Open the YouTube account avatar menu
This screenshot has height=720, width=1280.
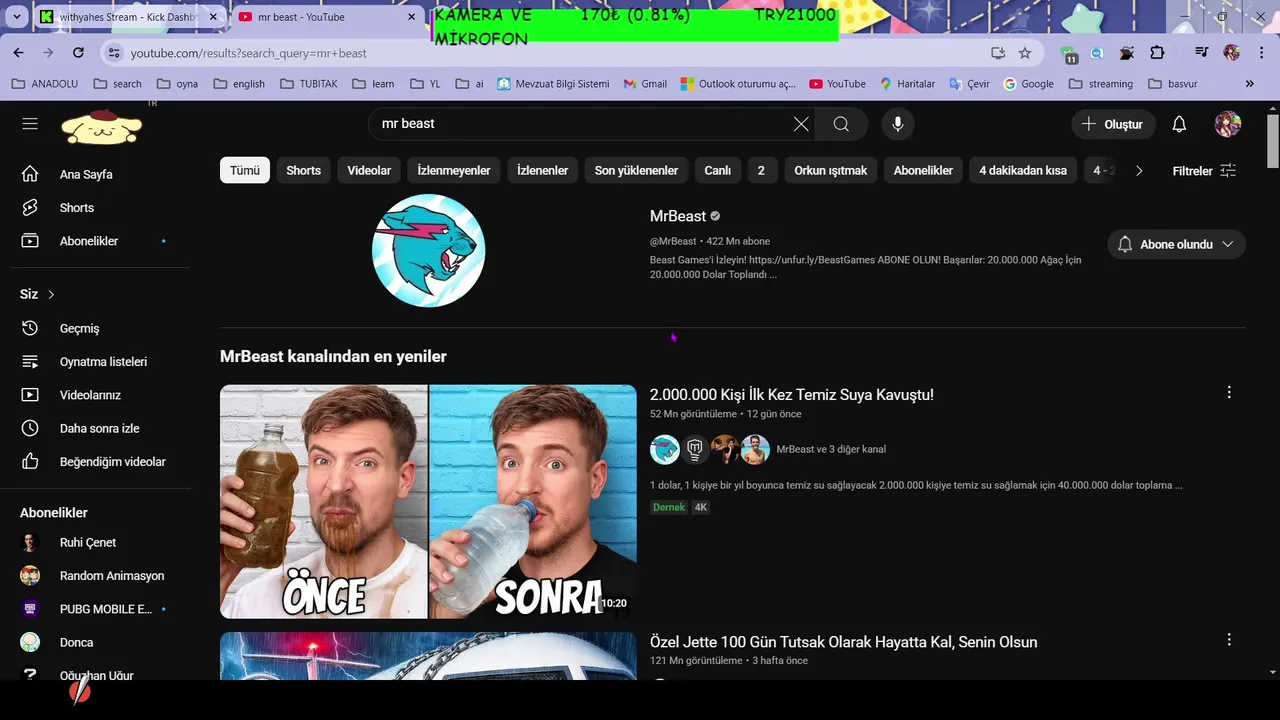click(x=1228, y=124)
